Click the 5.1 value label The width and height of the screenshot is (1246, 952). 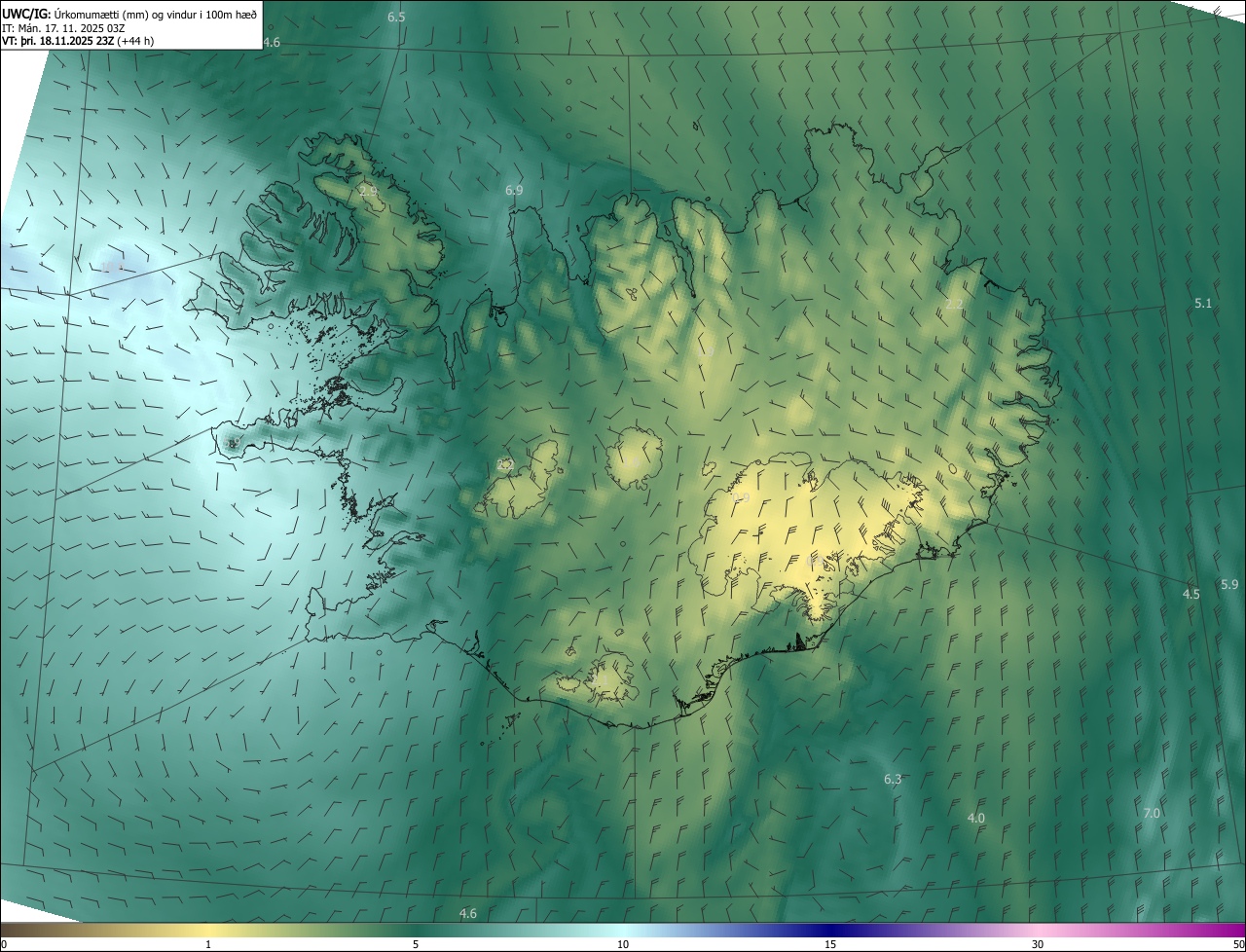[1203, 304]
